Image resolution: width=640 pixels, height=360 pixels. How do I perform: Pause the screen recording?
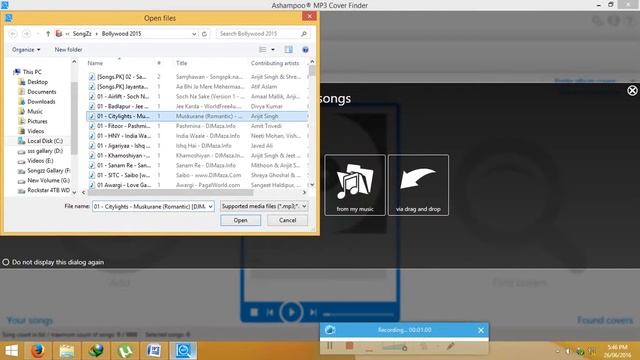tap(329, 346)
